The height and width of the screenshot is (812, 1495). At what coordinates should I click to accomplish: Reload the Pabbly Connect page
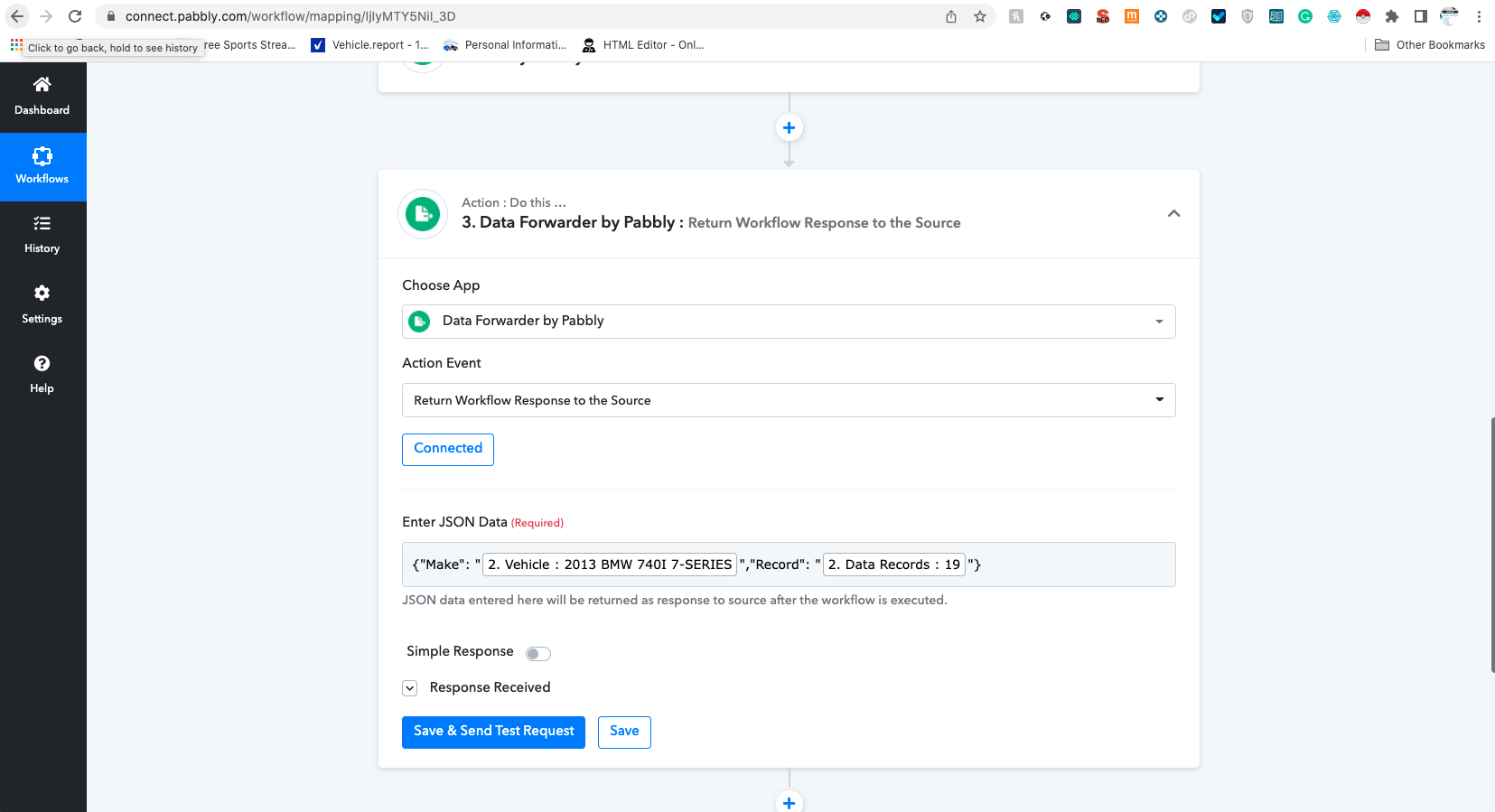(x=75, y=16)
